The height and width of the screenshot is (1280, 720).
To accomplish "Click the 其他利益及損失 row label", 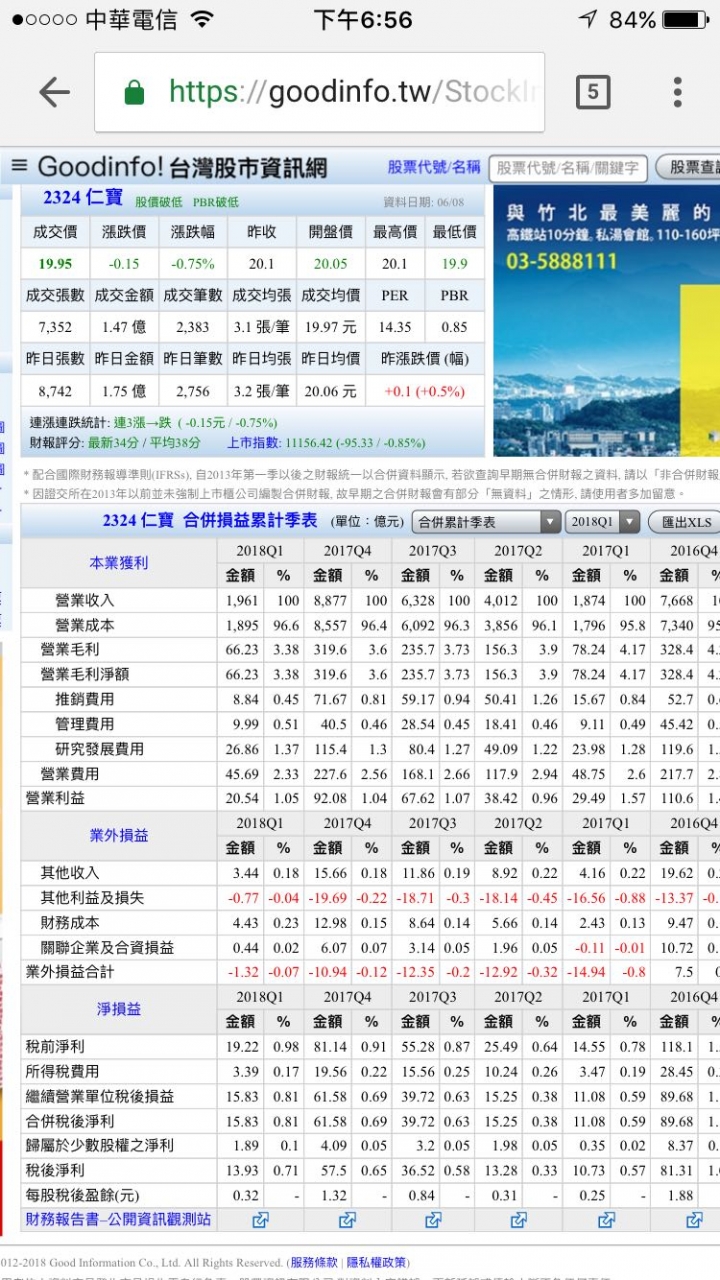I will [x=92, y=897].
